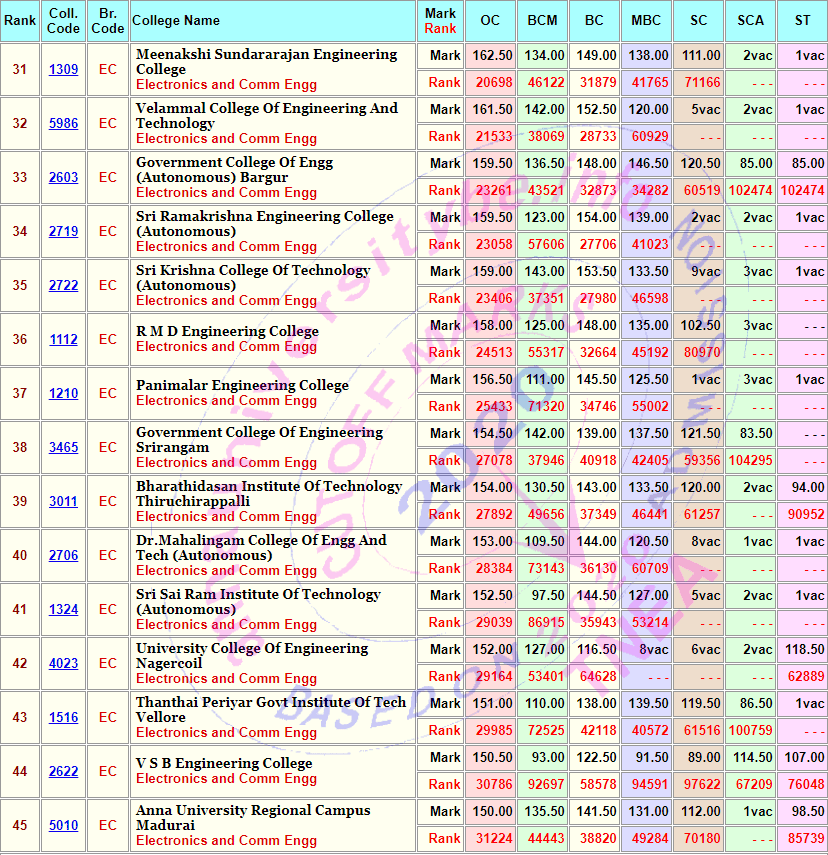Click code 1112 for R M D Engineering
Screen dimensions: 828x855
63,340
